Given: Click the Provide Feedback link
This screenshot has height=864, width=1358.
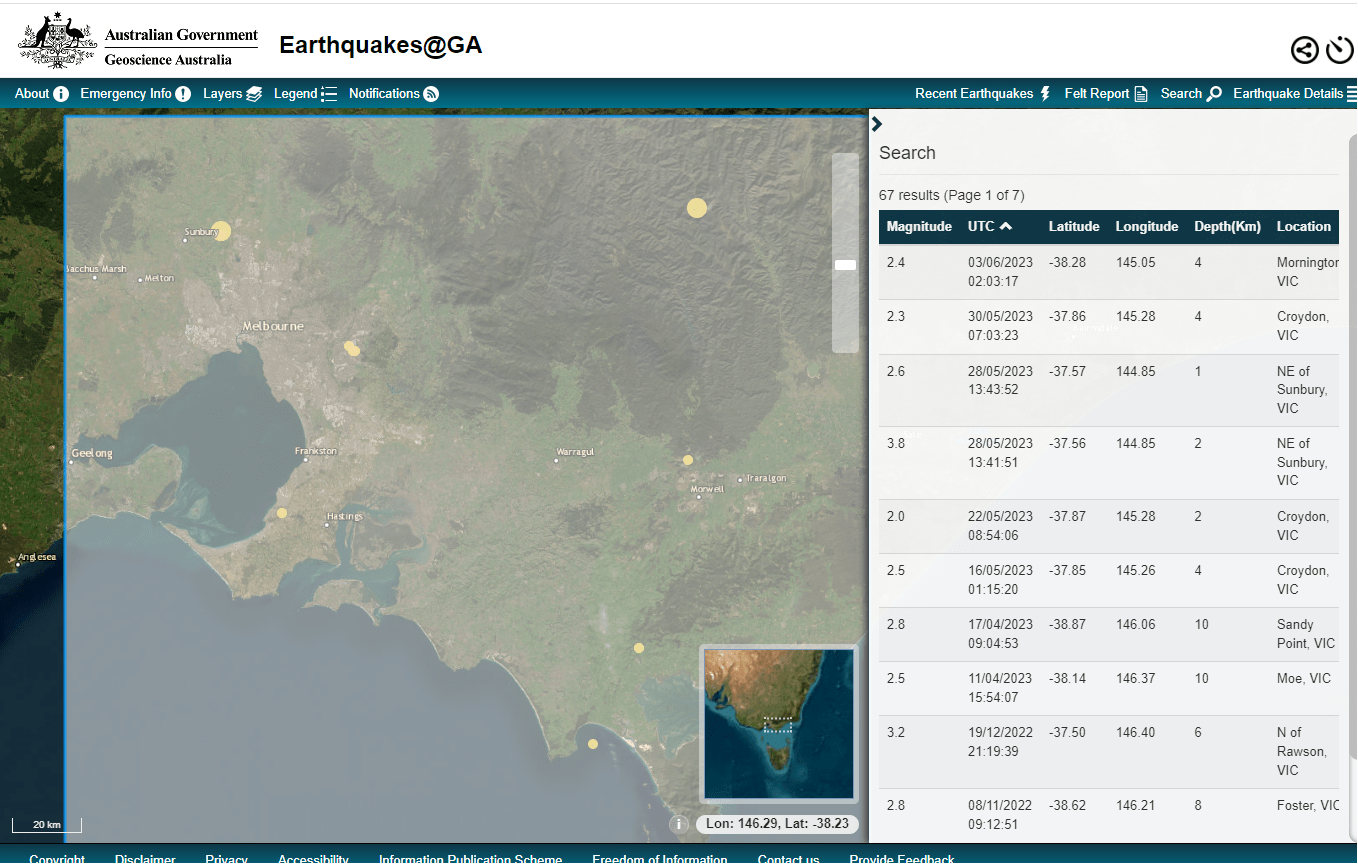Looking at the screenshot, I should point(901,859).
